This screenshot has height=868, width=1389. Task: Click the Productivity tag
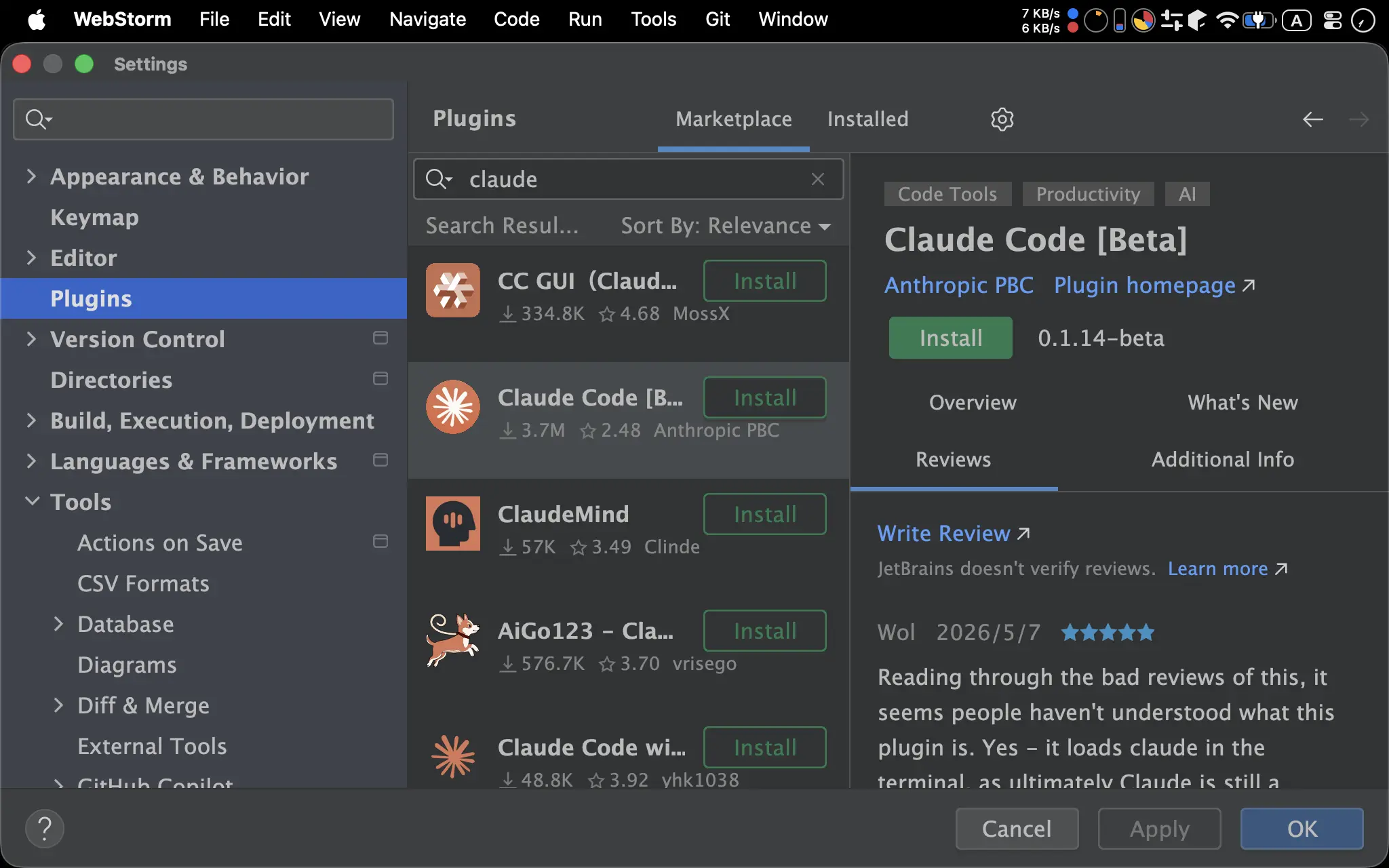1088,194
